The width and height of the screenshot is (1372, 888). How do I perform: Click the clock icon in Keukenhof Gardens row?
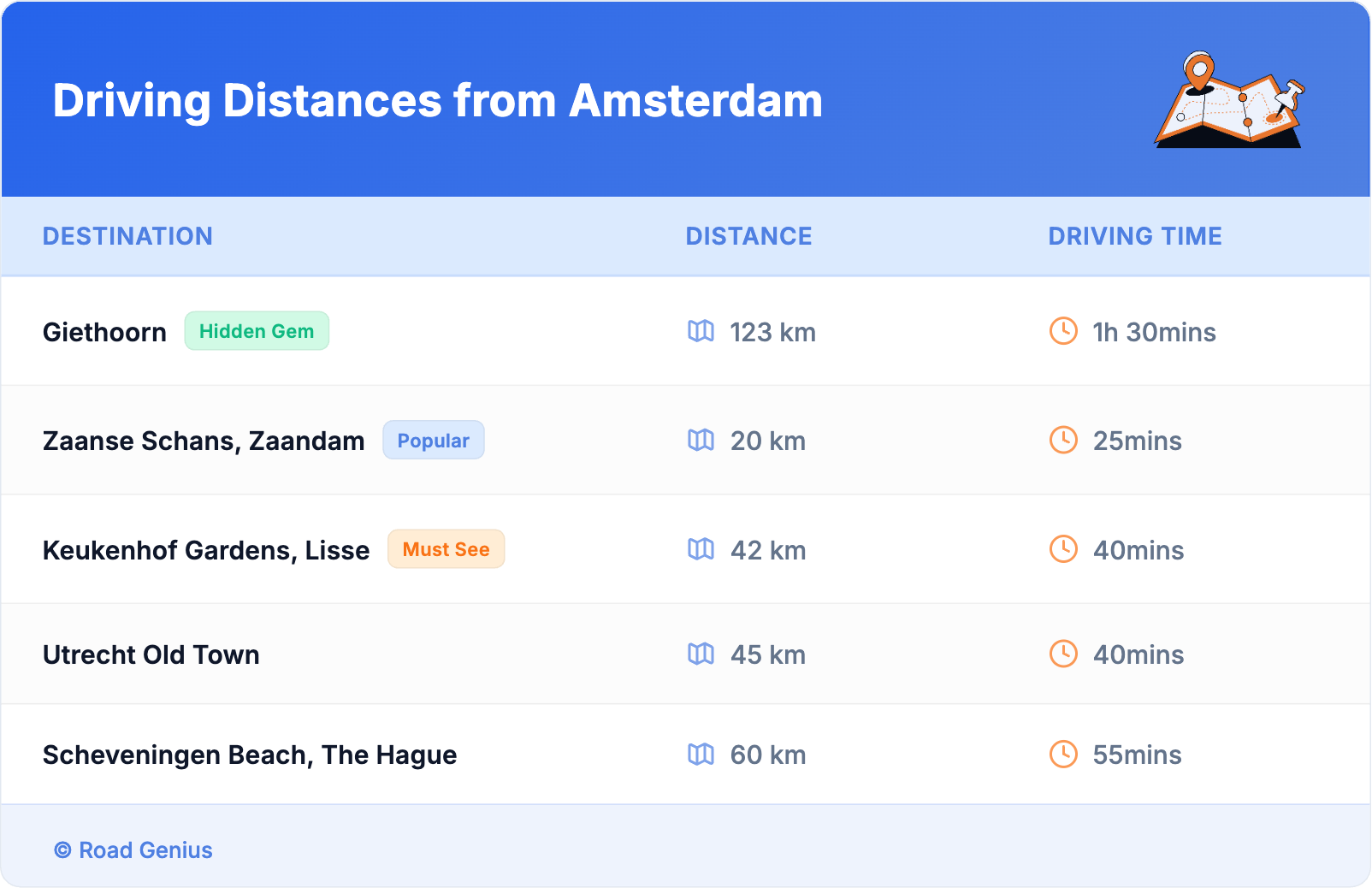pos(1063,549)
